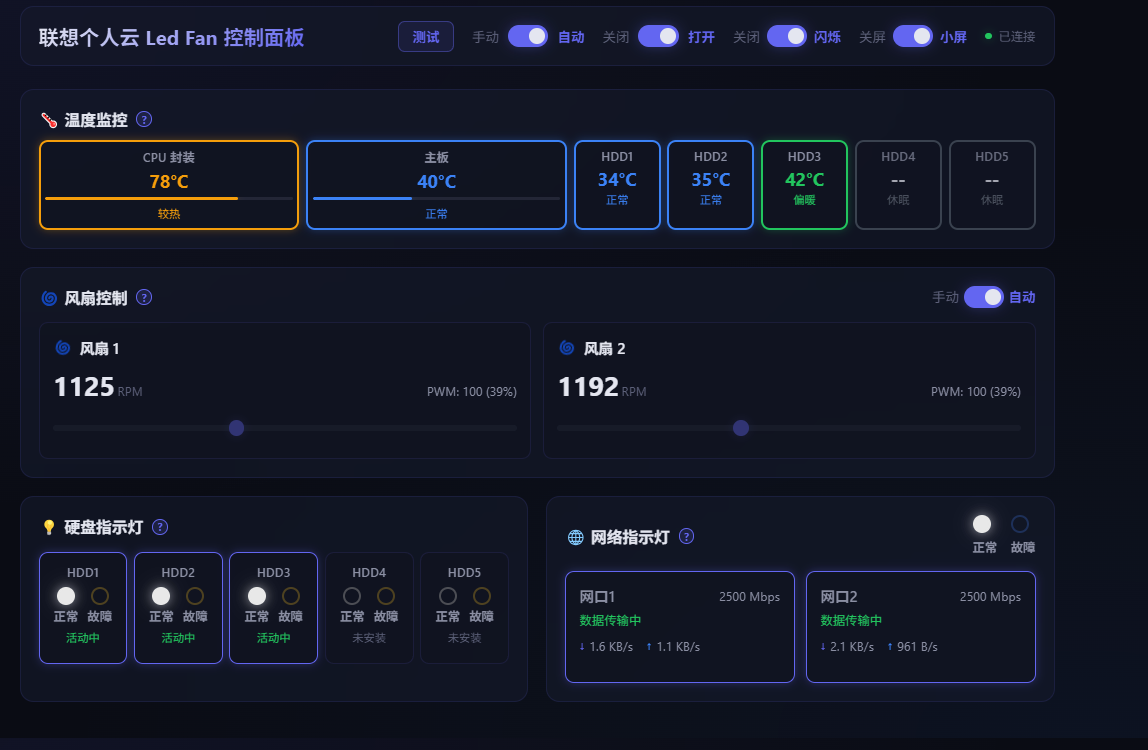Click the 风扇 1 speed slider handle

236,428
